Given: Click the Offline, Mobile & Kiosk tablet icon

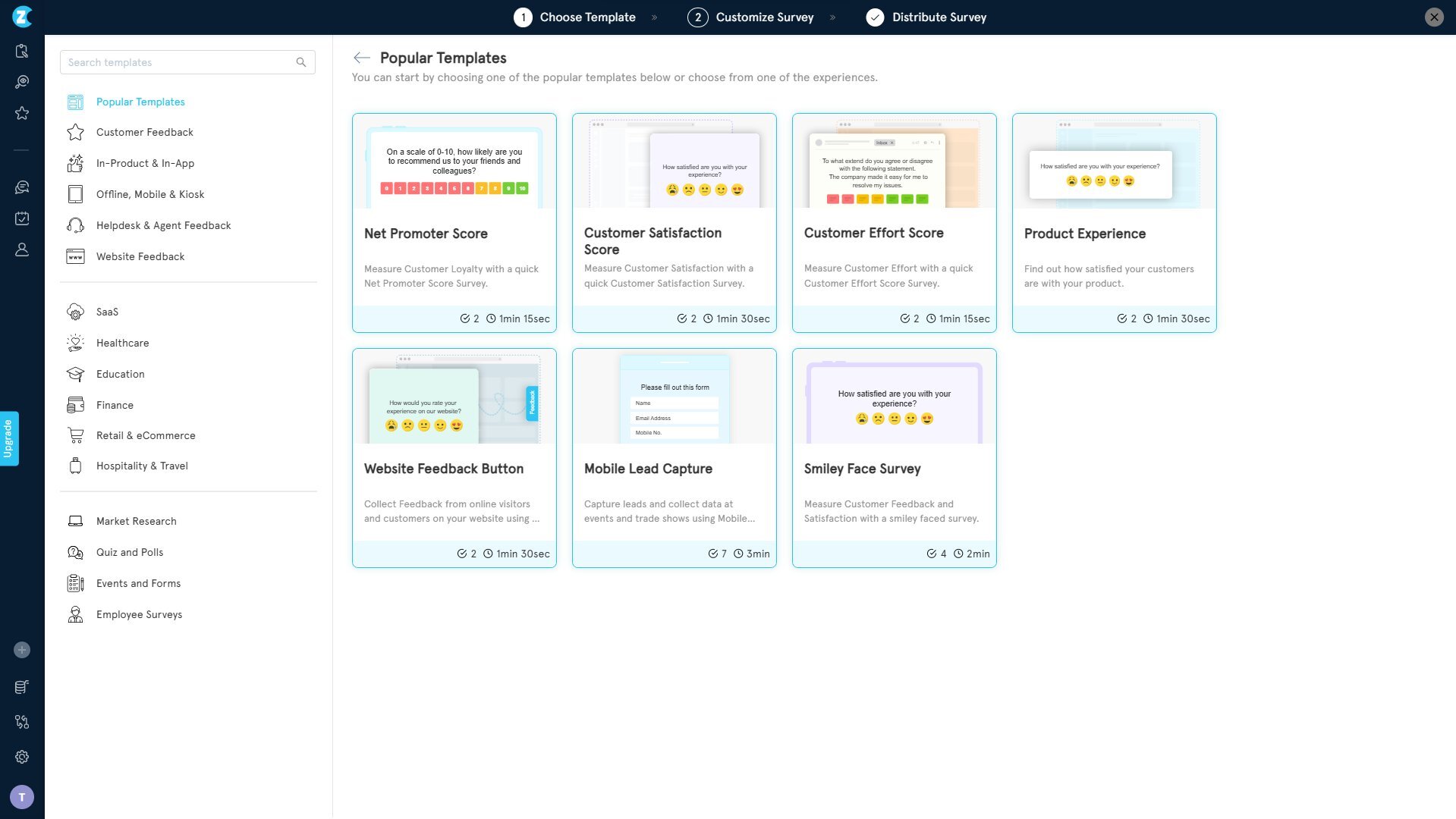Looking at the screenshot, I should click(75, 194).
